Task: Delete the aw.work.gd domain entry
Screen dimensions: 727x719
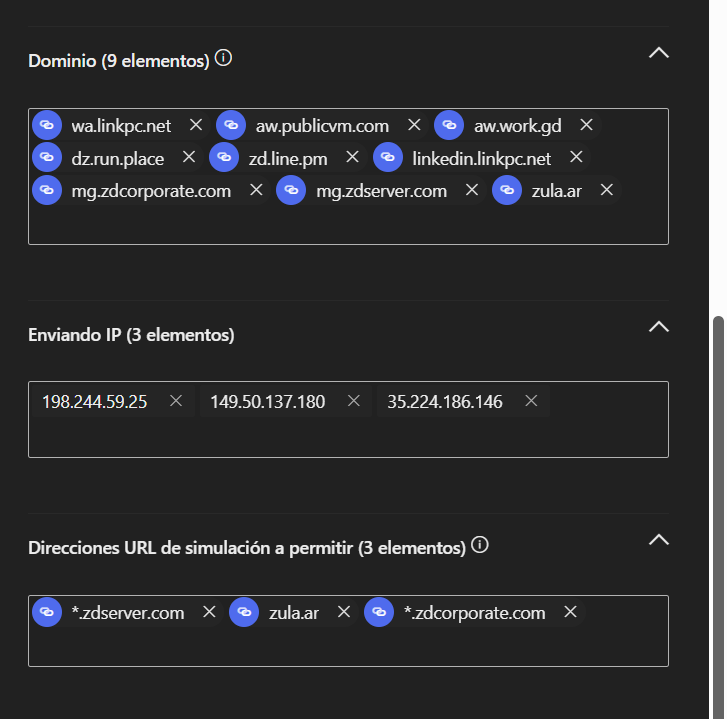Action: tap(587, 125)
